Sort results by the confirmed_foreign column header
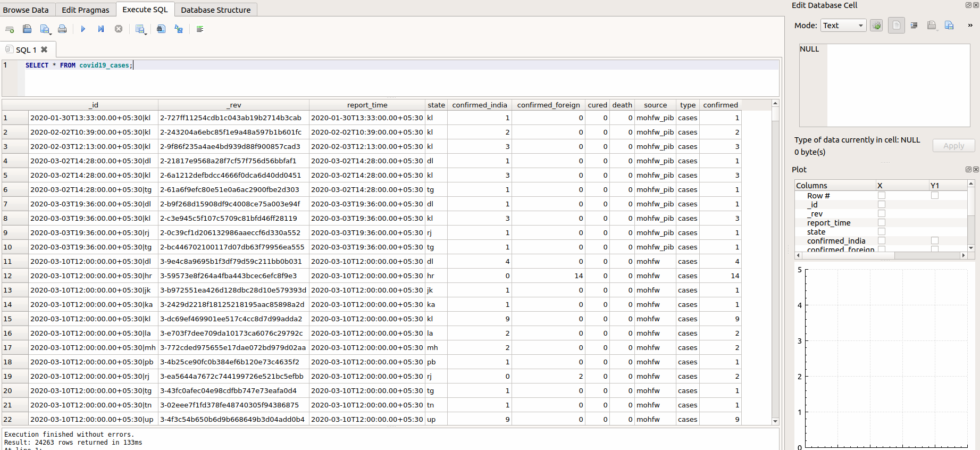Image resolution: width=980 pixels, height=450 pixels. pos(548,105)
